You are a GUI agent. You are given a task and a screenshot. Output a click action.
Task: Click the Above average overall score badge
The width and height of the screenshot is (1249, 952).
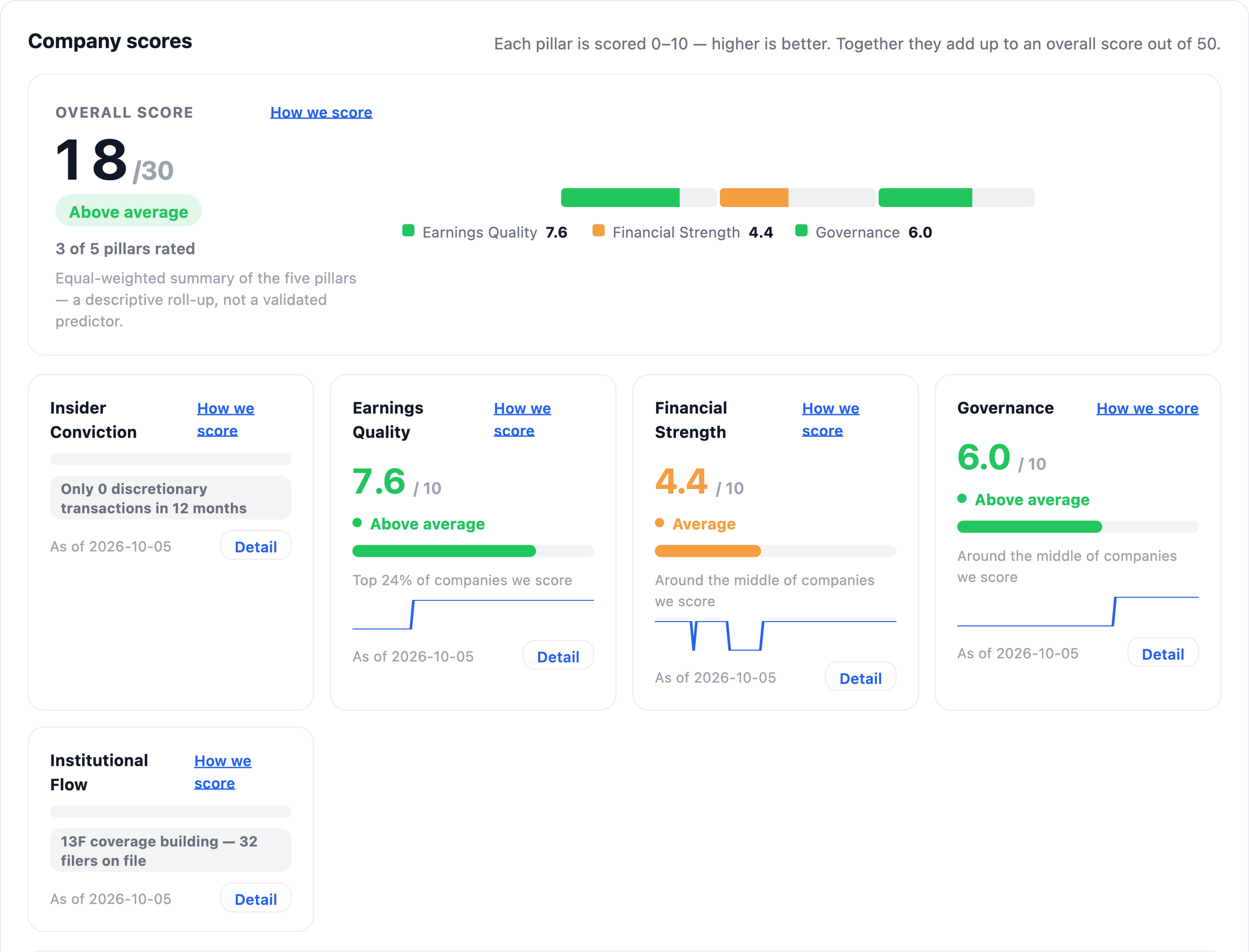point(128,211)
